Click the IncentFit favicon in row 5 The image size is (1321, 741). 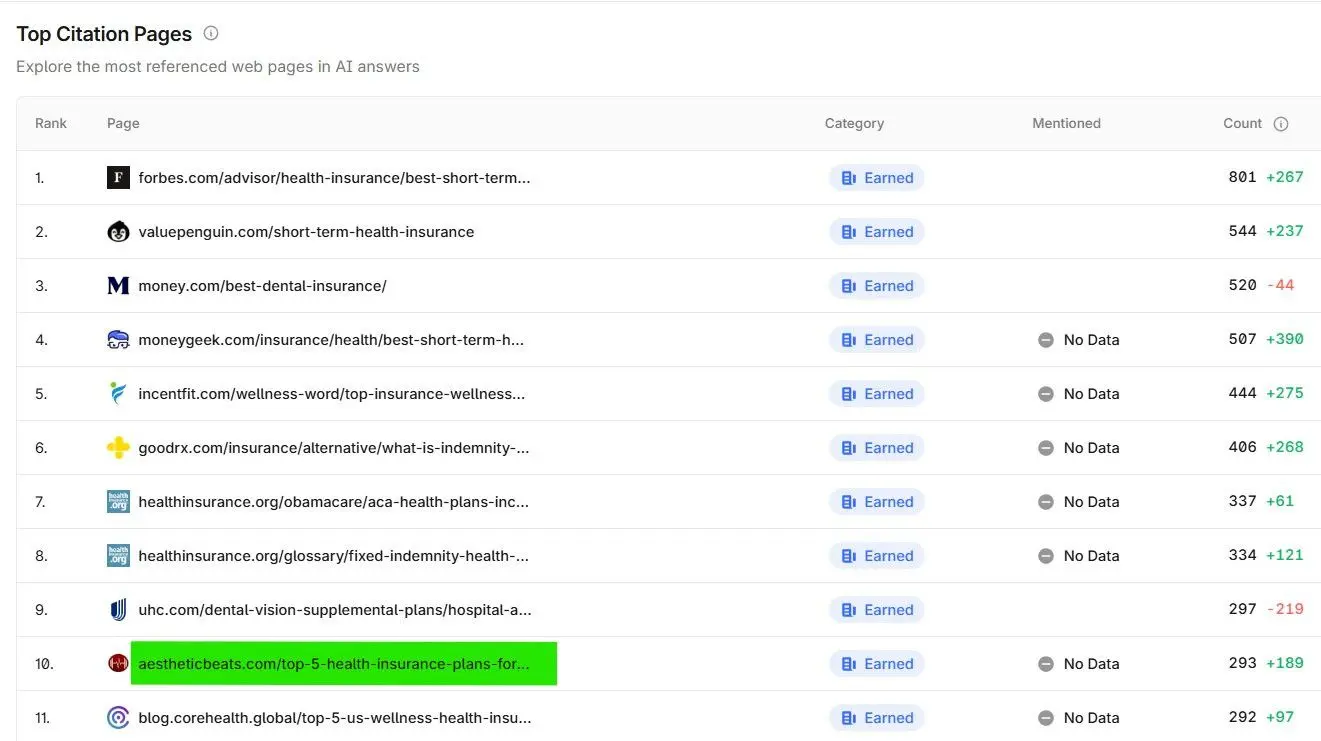[x=118, y=394]
